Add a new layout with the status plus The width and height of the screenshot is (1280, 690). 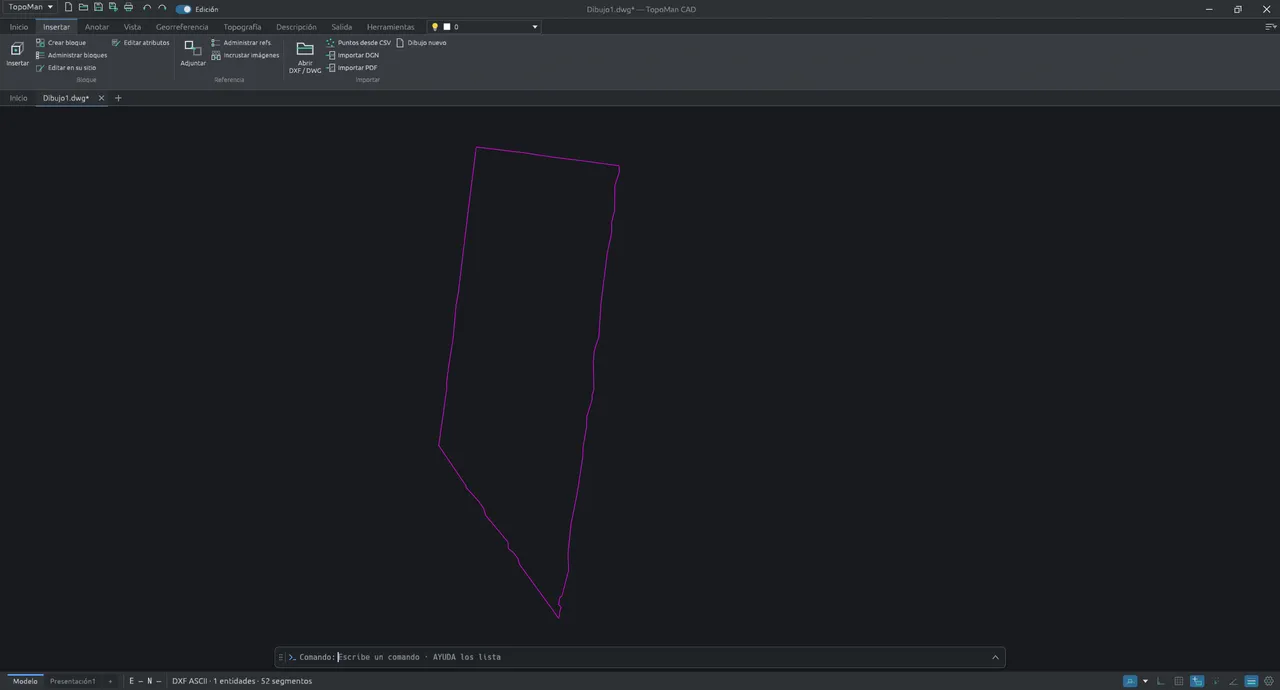click(110, 681)
